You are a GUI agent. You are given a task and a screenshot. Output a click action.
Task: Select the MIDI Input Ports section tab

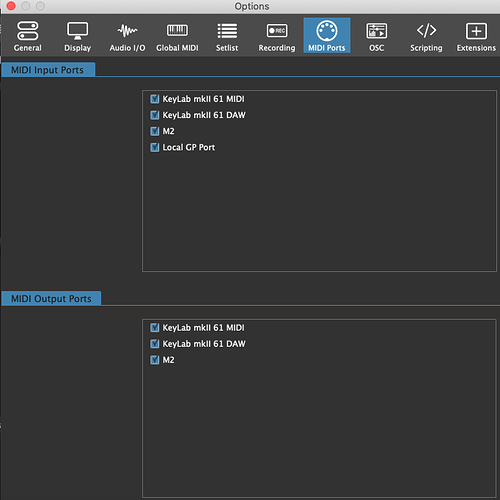(x=48, y=70)
